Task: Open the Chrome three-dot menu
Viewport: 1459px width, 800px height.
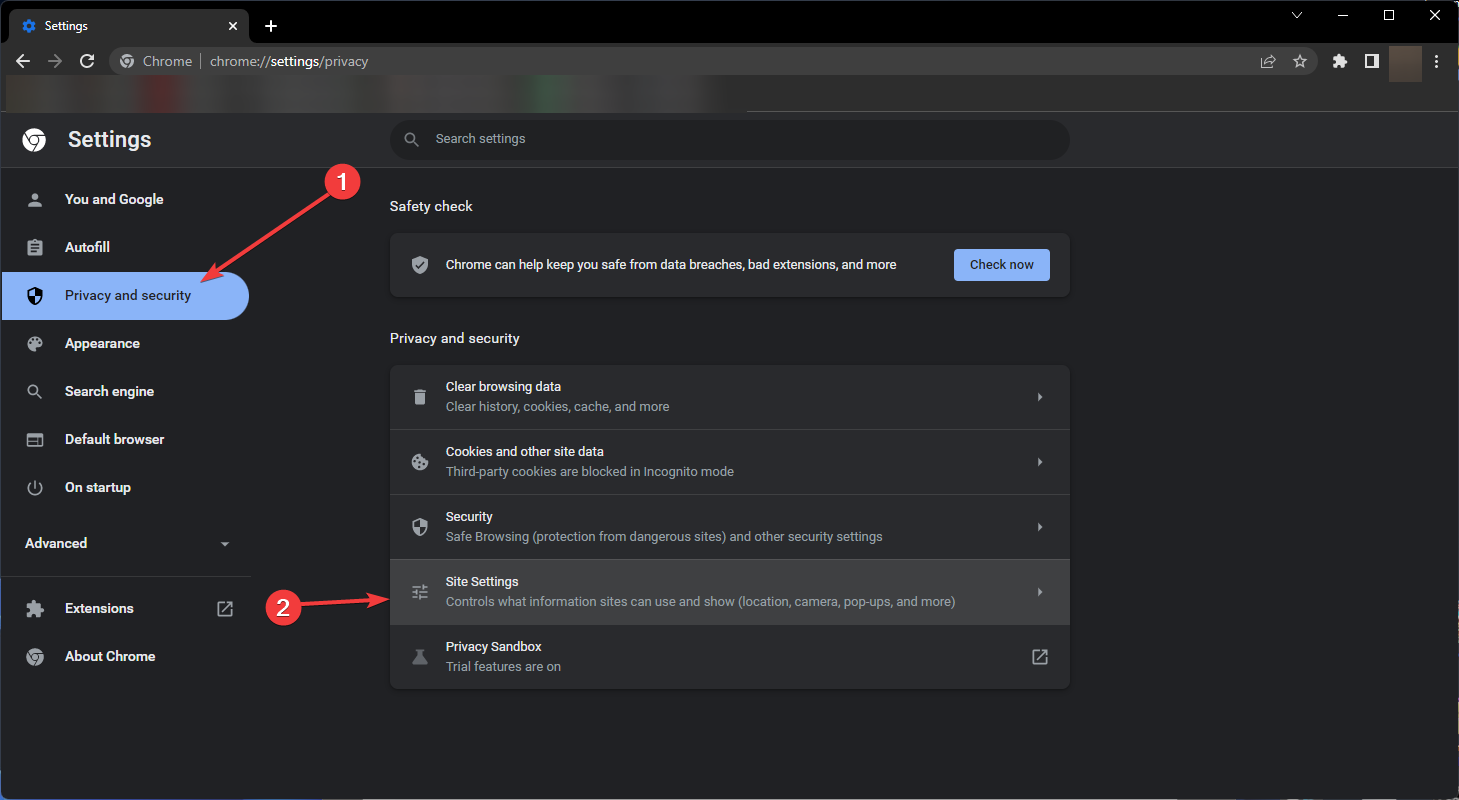Action: coord(1437,61)
